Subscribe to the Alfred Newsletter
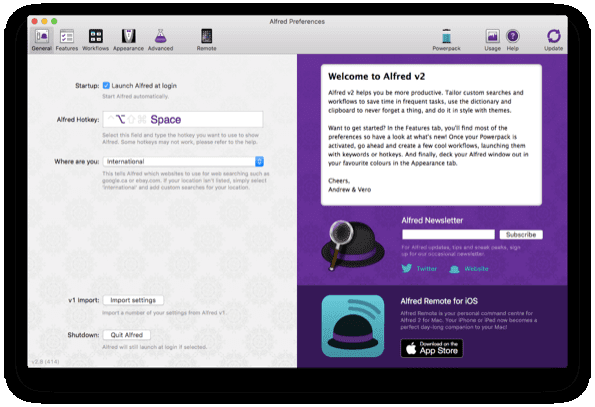Image resolution: width=595 pixels, height=407 pixels. click(x=521, y=235)
